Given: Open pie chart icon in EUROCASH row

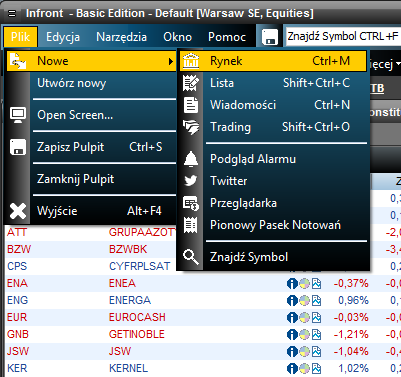Looking at the screenshot, I should (304, 318).
